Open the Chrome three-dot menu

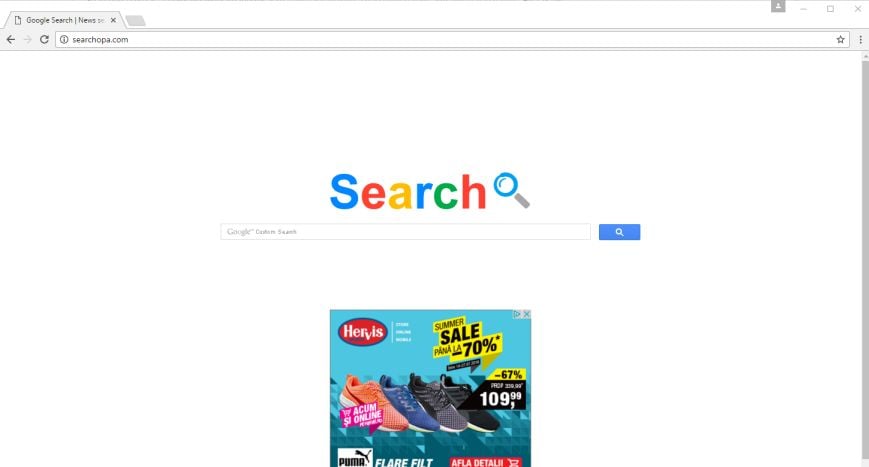[860, 39]
